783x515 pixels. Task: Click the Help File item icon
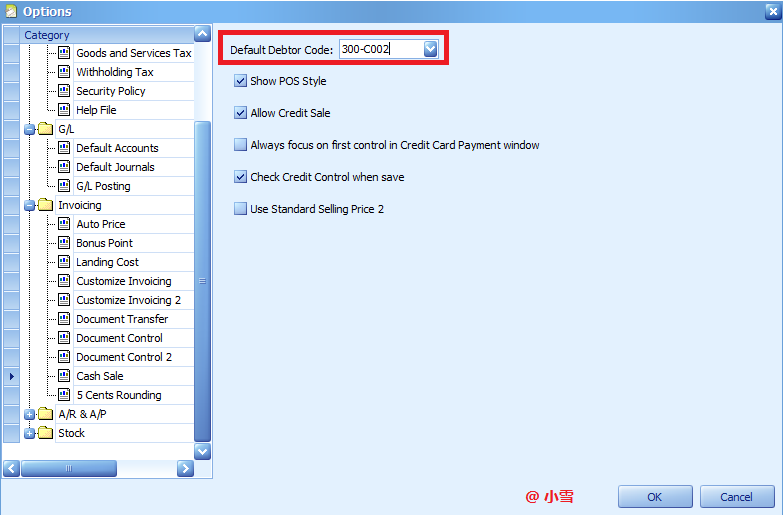64,109
